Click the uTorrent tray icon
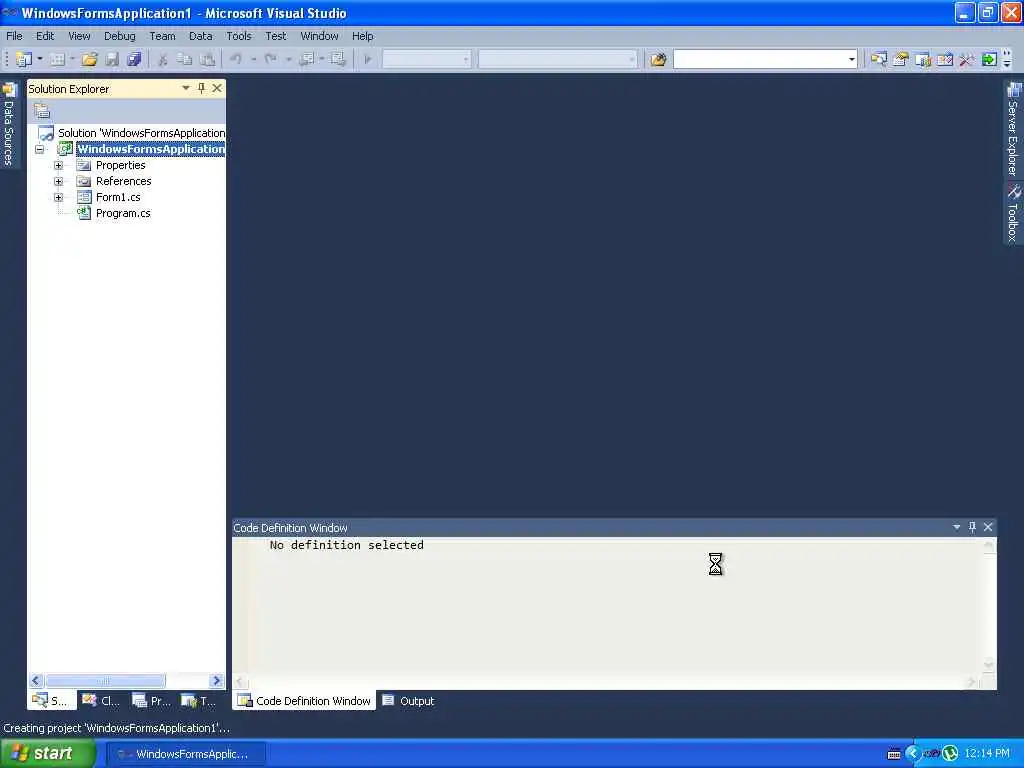 pos(950,754)
